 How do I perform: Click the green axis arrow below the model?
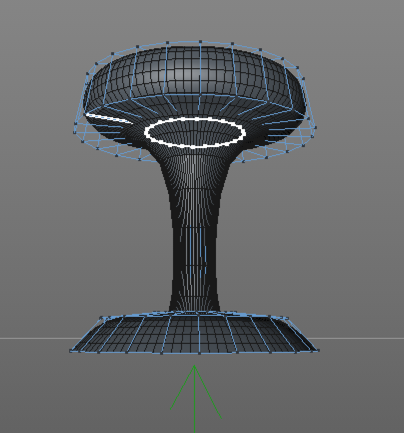pos(195,399)
